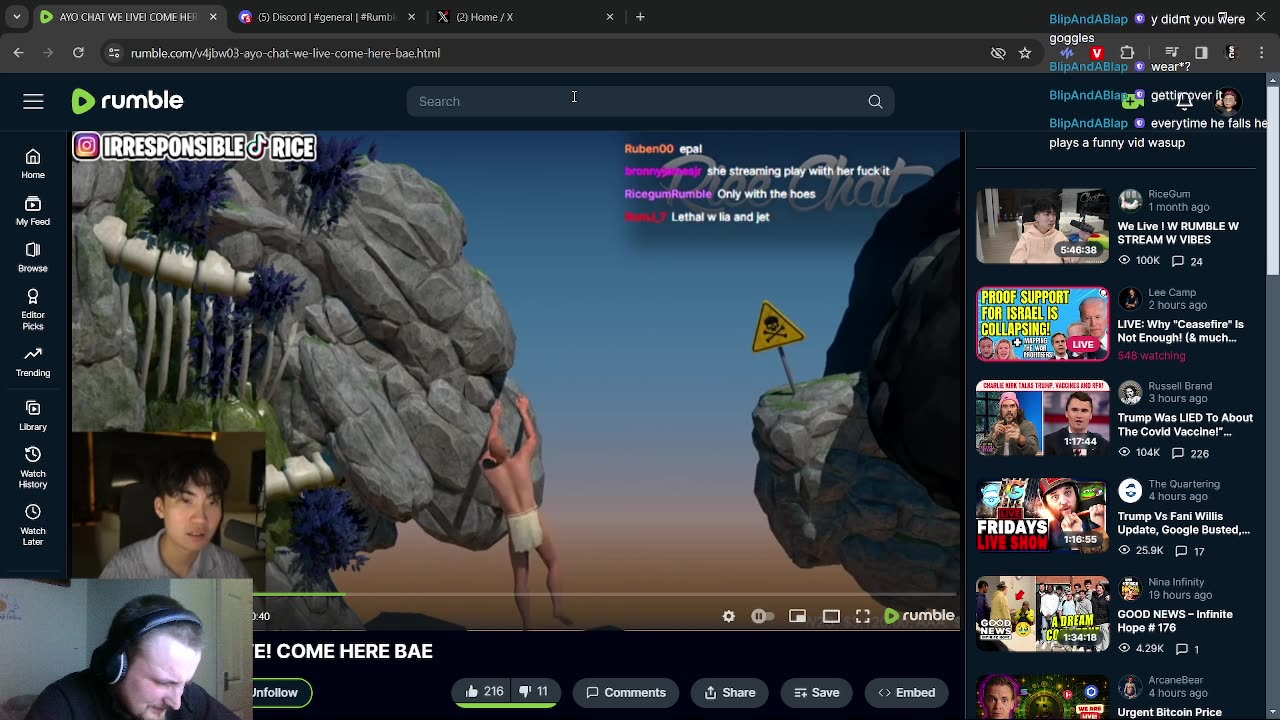Share this video

point(730,692)
